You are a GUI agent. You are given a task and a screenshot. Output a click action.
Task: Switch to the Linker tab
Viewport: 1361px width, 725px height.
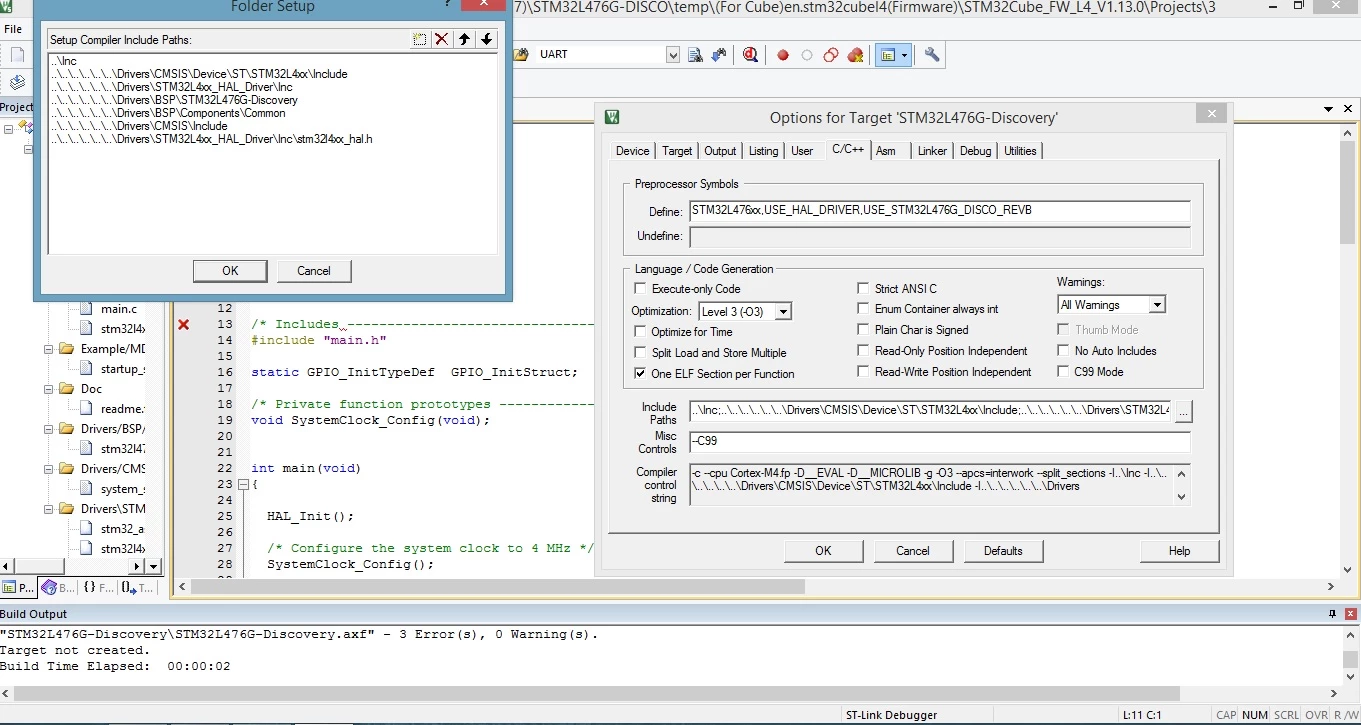click(932, 151)
